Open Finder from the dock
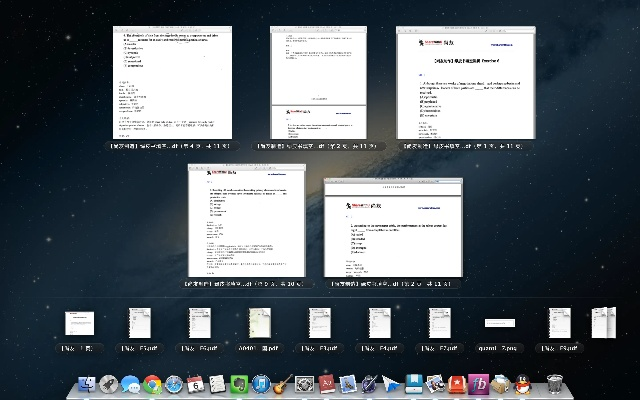This screenshot has width=640, height=400. click(87, 384)
